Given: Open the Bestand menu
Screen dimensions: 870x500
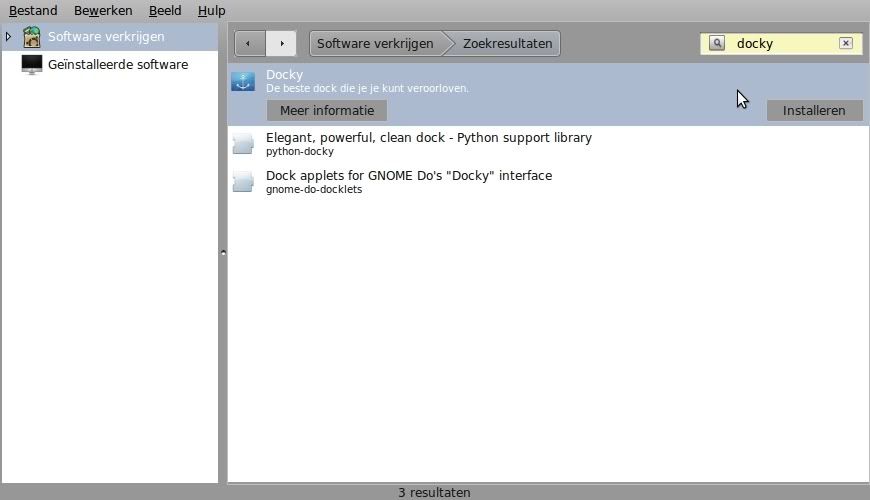Looking at the screenshot, I should [33, 11].
